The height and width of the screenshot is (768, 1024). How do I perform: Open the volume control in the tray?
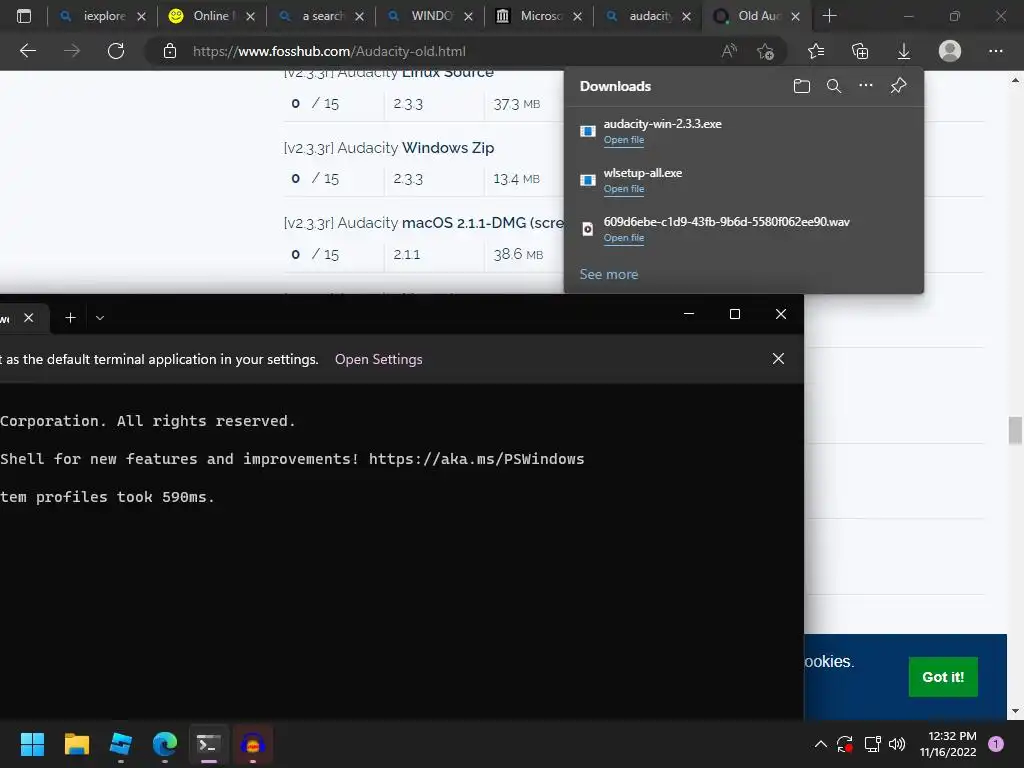(897, 744)
